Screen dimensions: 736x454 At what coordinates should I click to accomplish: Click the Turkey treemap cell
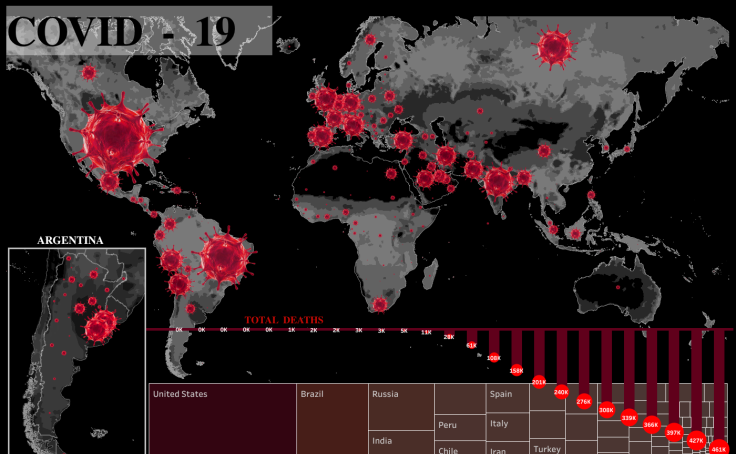coord(547,447)
